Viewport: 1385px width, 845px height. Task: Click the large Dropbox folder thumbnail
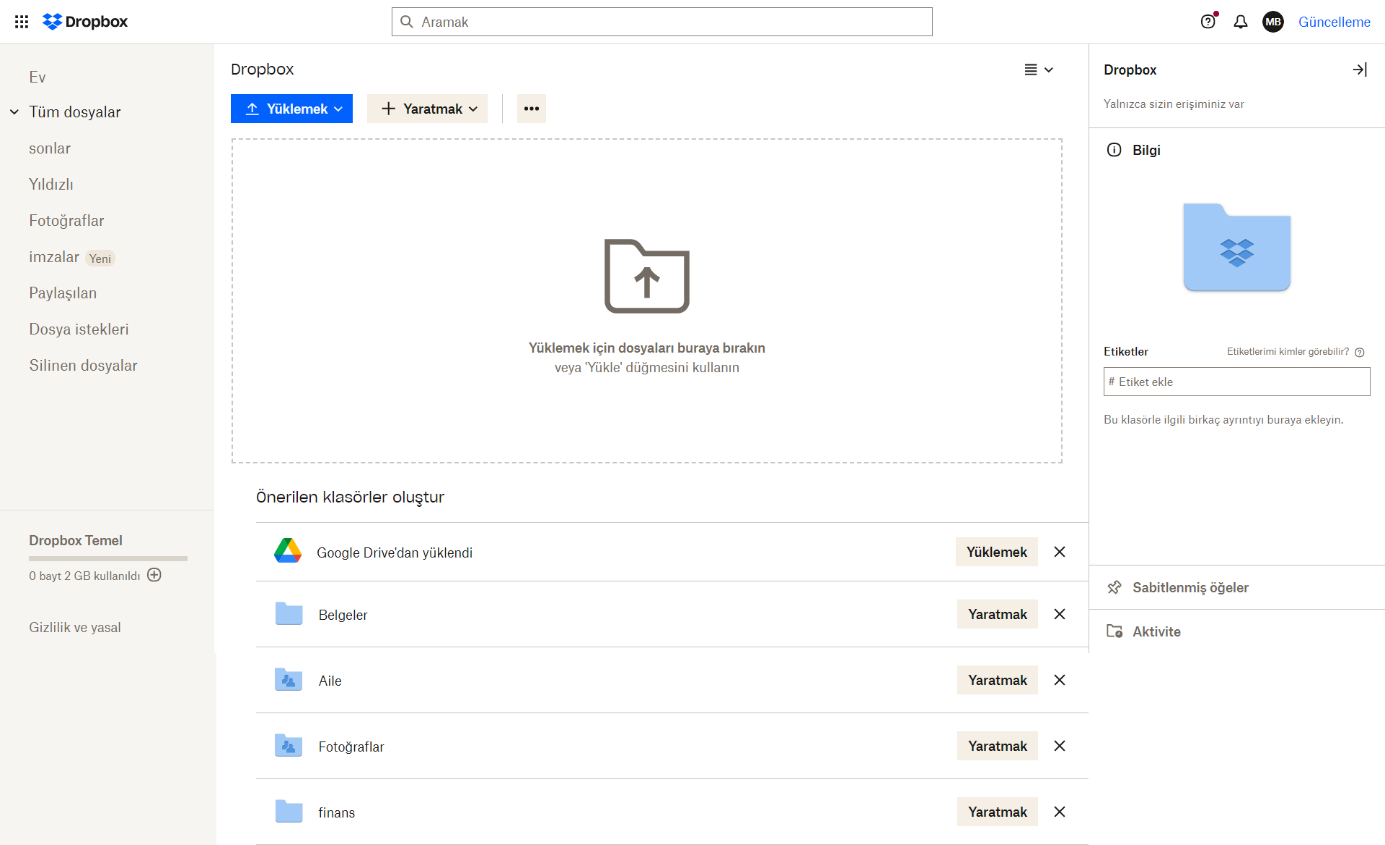tap(1237, 247)
